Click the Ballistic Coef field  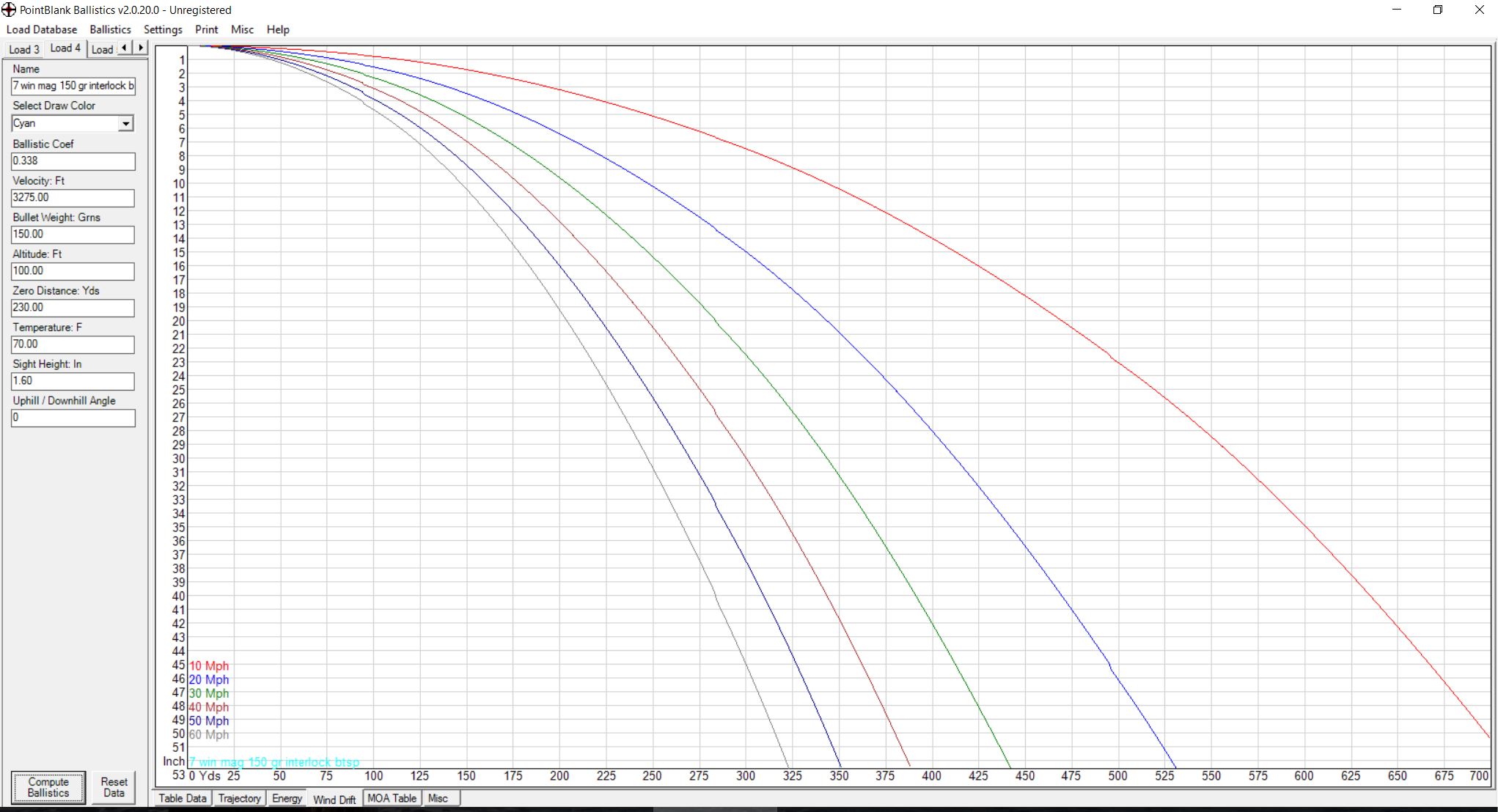tap(73, 160)
